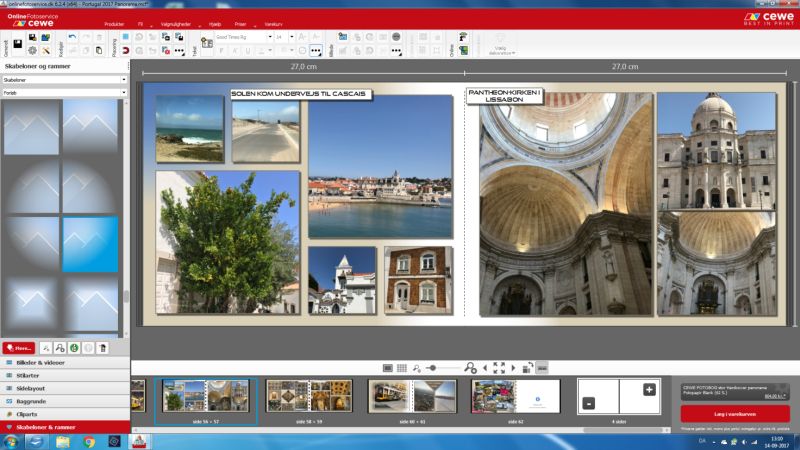The image size is (800, 450).
Task: Go to the previous page arrow
Action: 485,368
